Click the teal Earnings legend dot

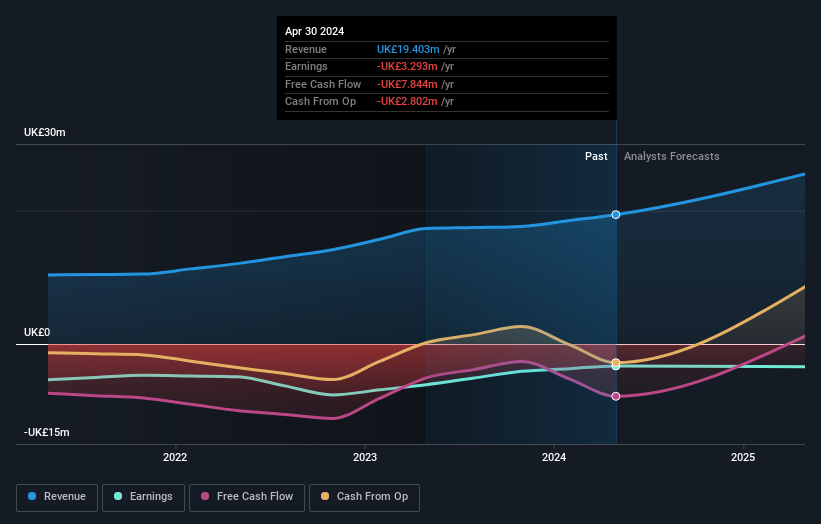point(118,496)
